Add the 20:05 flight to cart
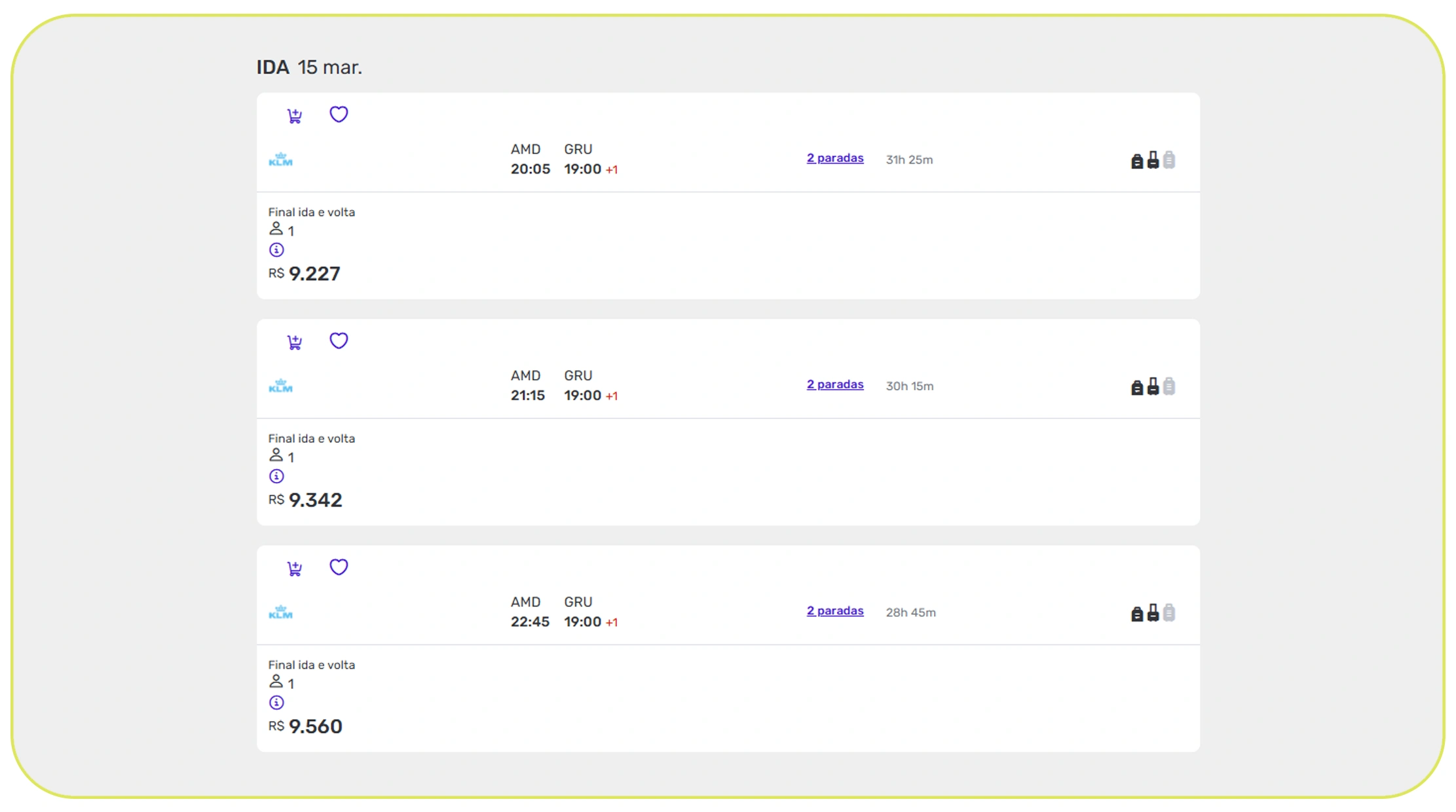The width and height of the screenshot is (1456, 812). tap(294, 116)
